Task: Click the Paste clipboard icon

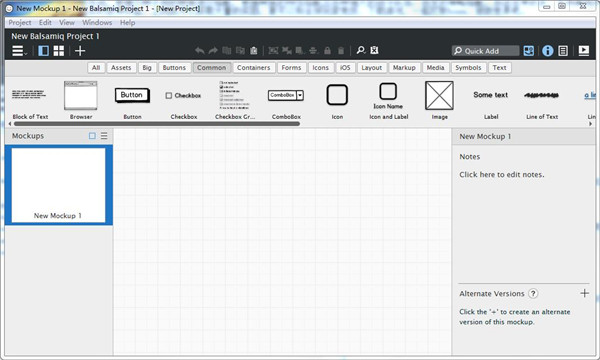Action: coord(253,50)
